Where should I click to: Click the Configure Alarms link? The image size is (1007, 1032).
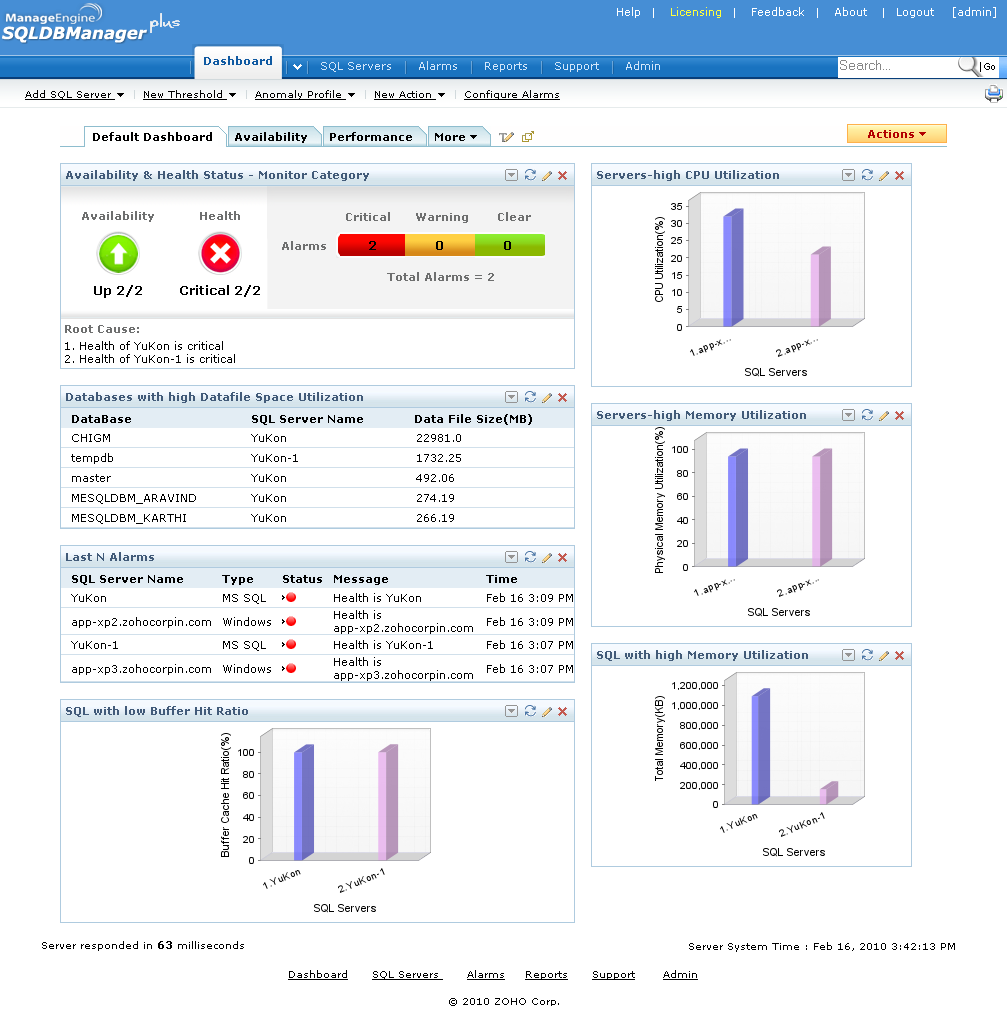coord(511,94)
